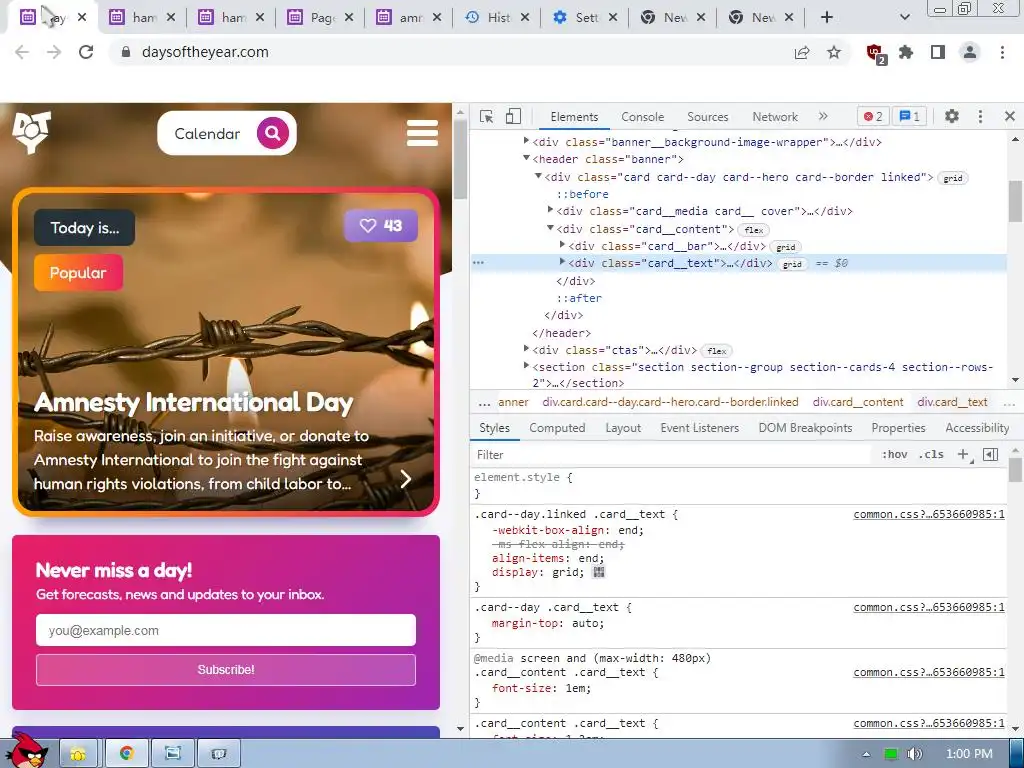Image resolution: width=1024 pixels, height=768 pixels.
Task: Toggle the browser side panel icon
Action: (938, 52)
